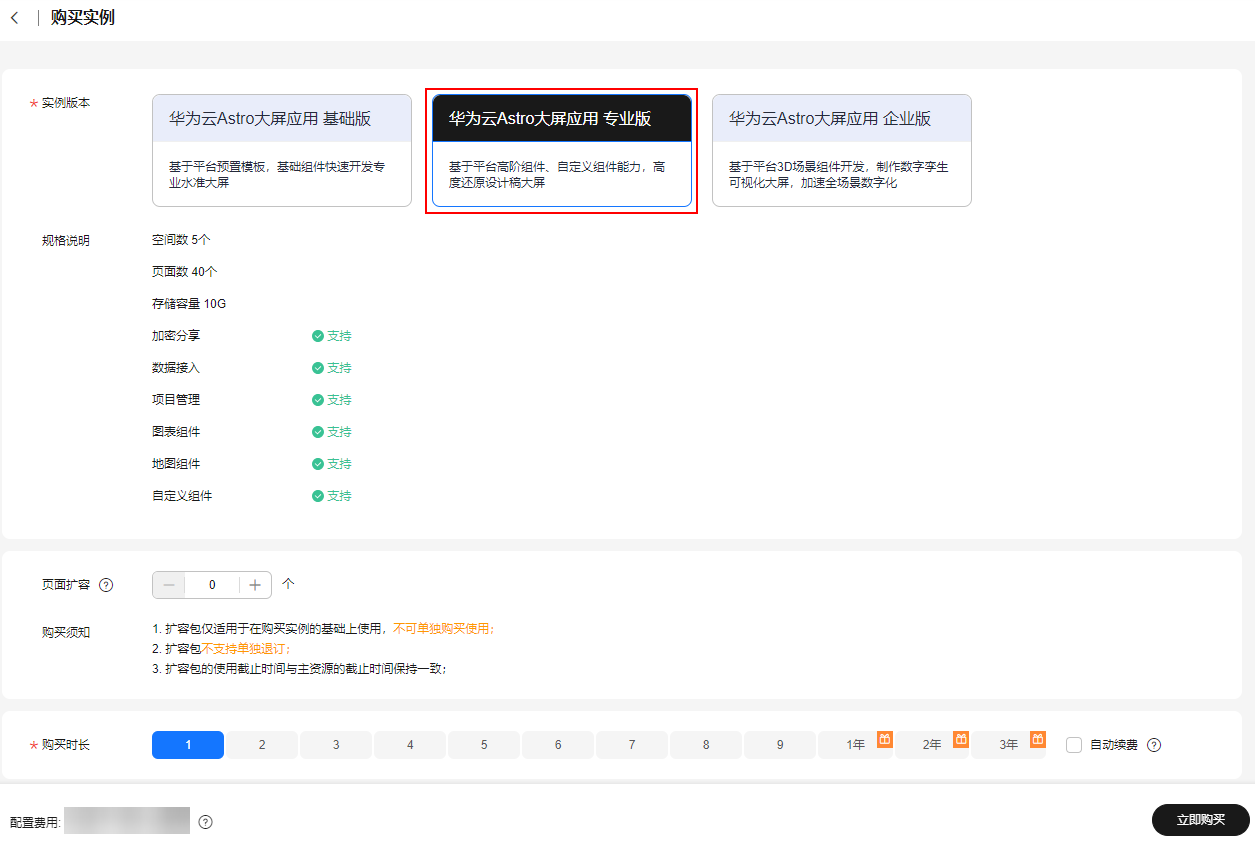1255x844 pixels.
Task: Click the 规格说明 label
Action: [x=66, y=240]
